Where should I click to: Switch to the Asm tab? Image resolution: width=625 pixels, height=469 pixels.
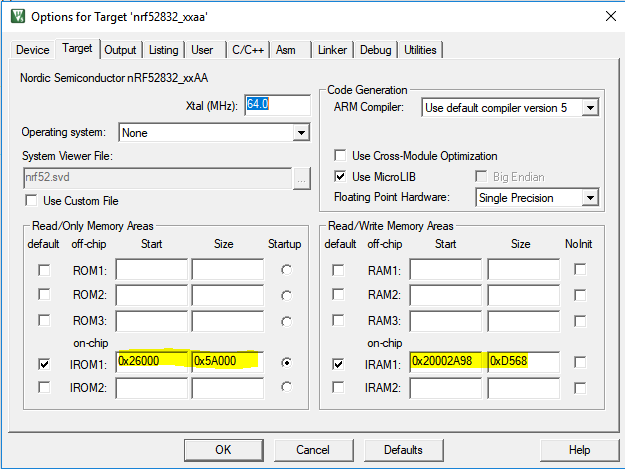click(286, 50)
